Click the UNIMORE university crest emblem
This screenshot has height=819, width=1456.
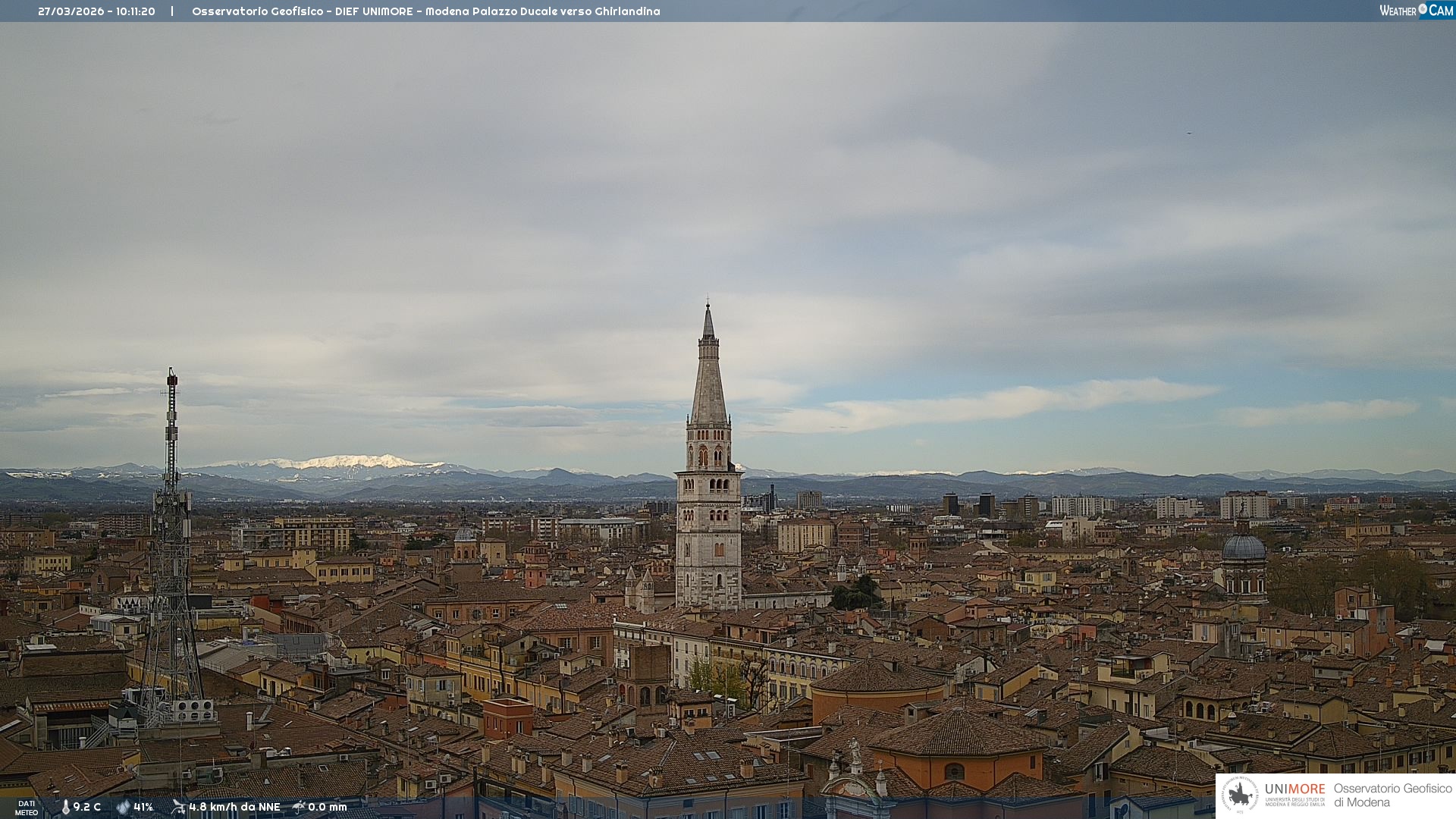(1240, 795)
